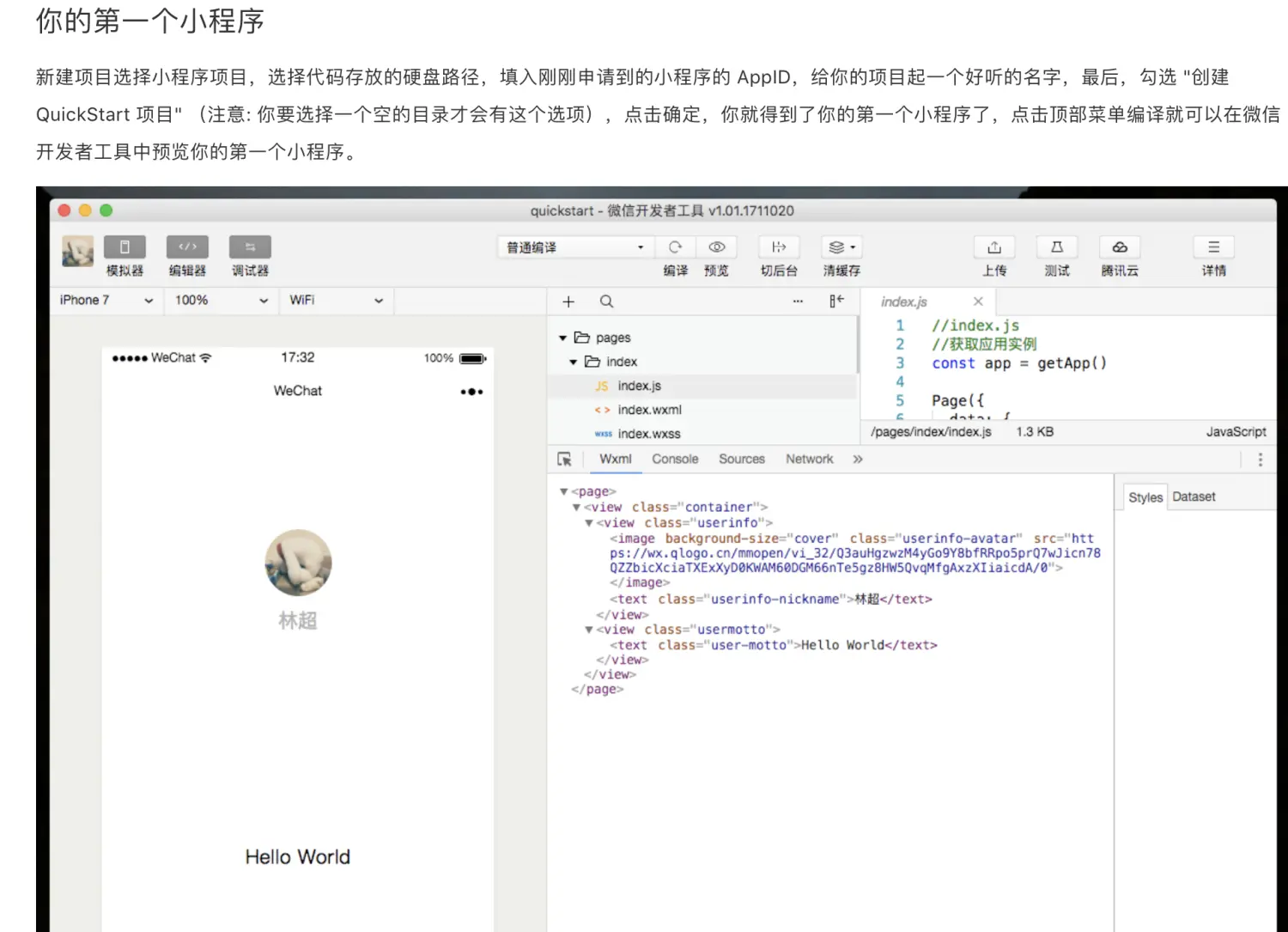1288x932 pixels.
Task: Click the collapse file tree icon
Action: pyautogui.click(x=836, y=301)
